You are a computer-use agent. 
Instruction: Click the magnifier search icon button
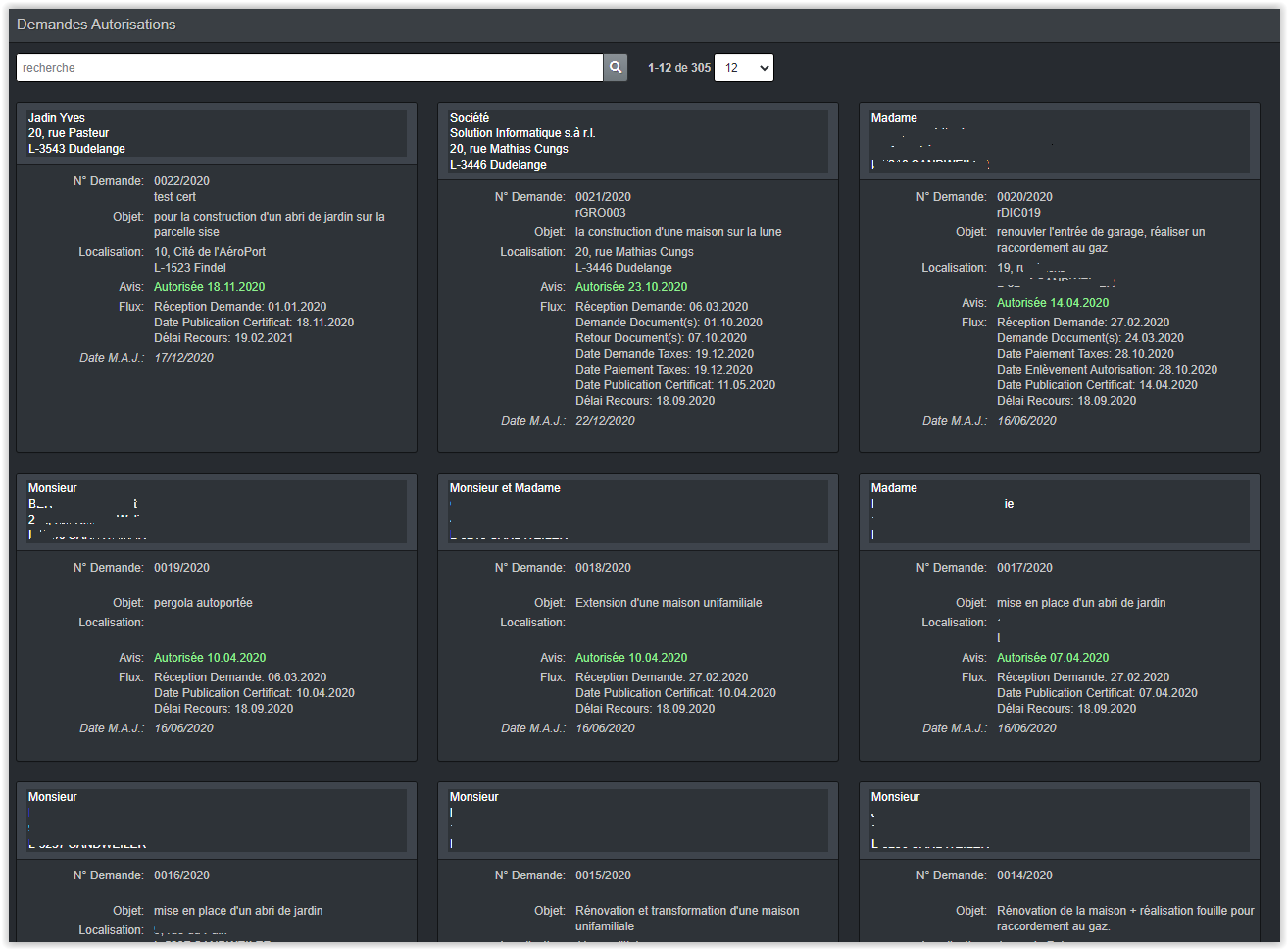pos(616,68)
